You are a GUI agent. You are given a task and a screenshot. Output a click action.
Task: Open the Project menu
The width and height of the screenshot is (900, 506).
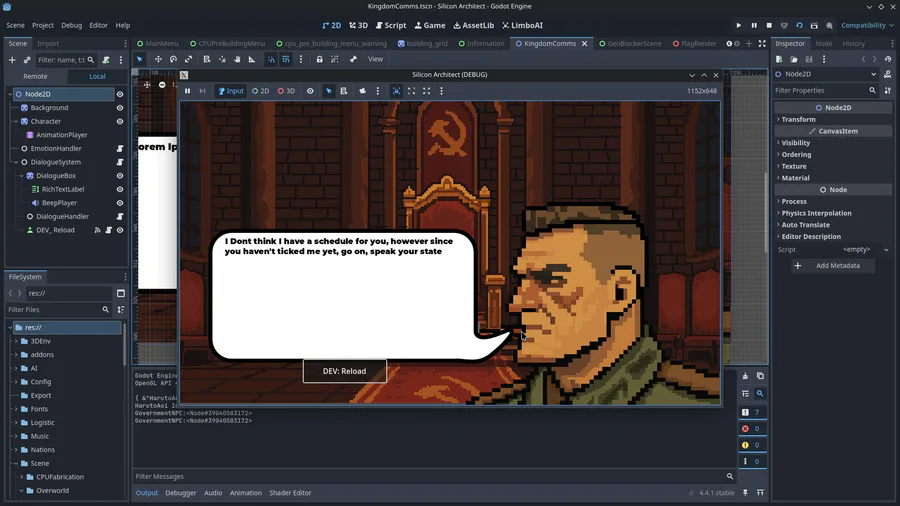(42, 25)
